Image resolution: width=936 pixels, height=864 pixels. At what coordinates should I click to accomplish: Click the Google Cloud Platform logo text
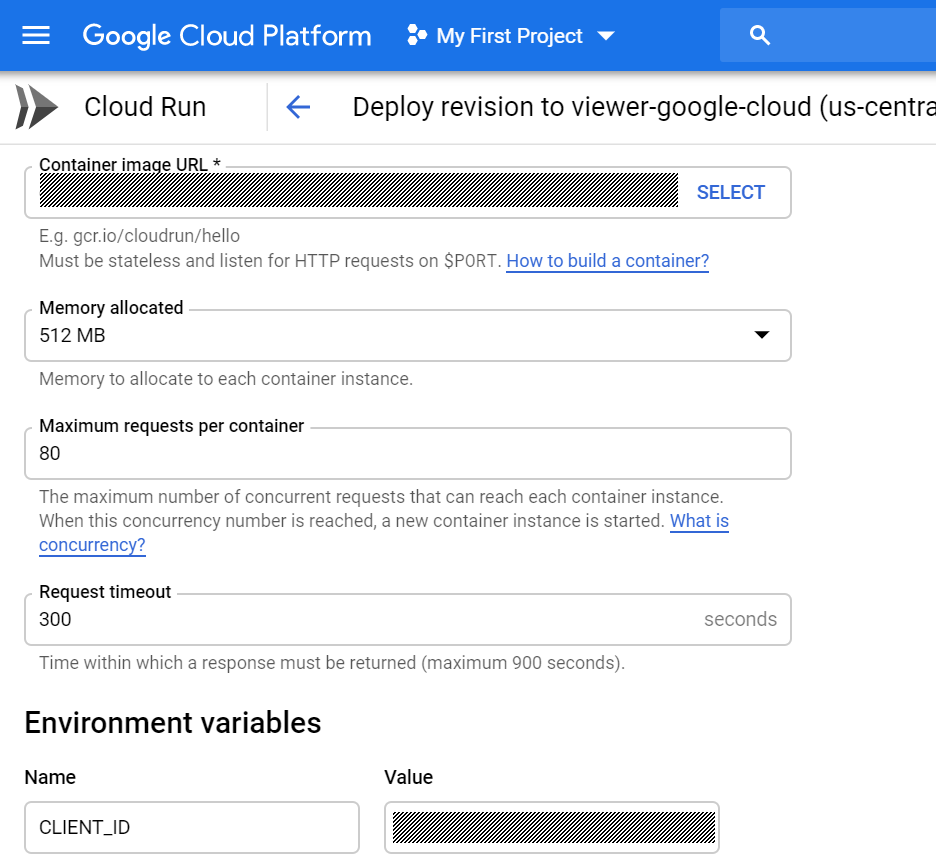(x=227, y=36)
